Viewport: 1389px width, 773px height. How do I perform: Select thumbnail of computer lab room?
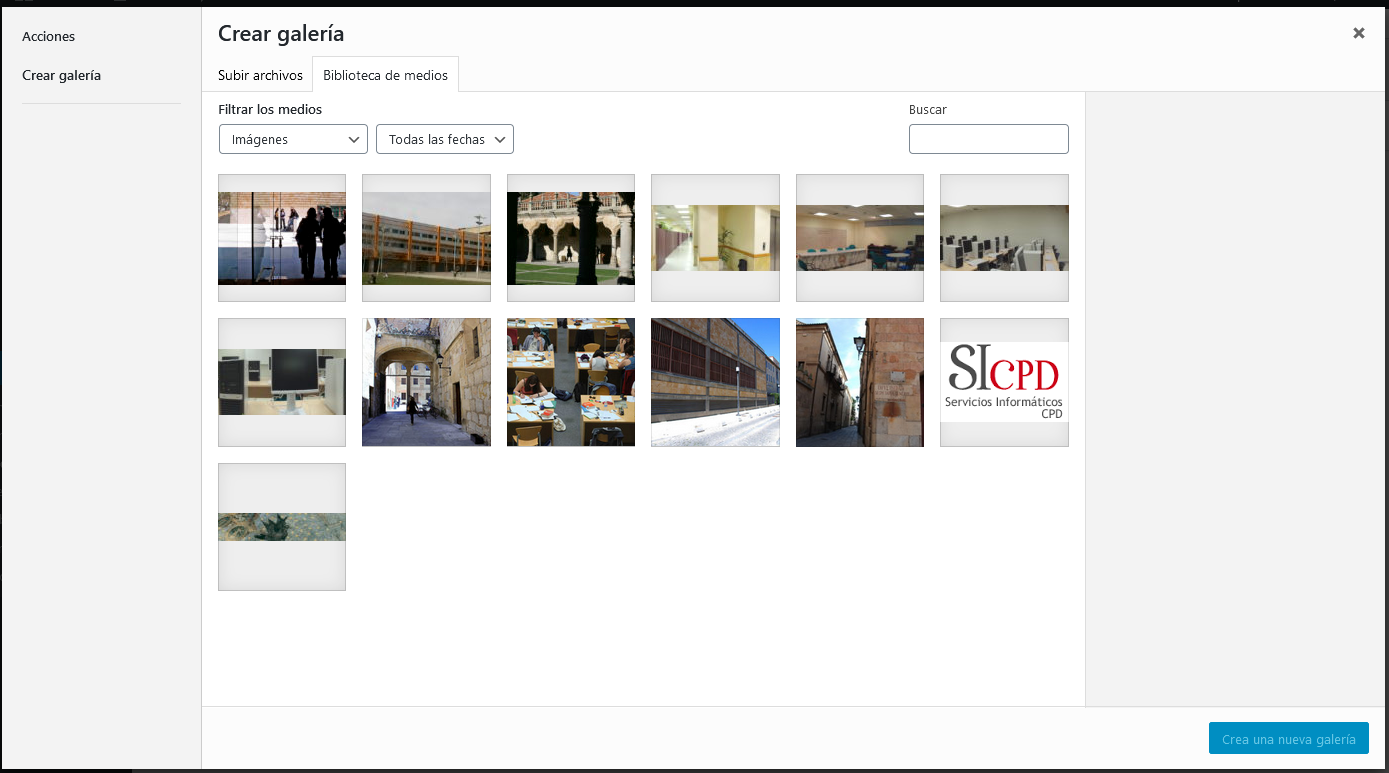[x=1004, y=238]
